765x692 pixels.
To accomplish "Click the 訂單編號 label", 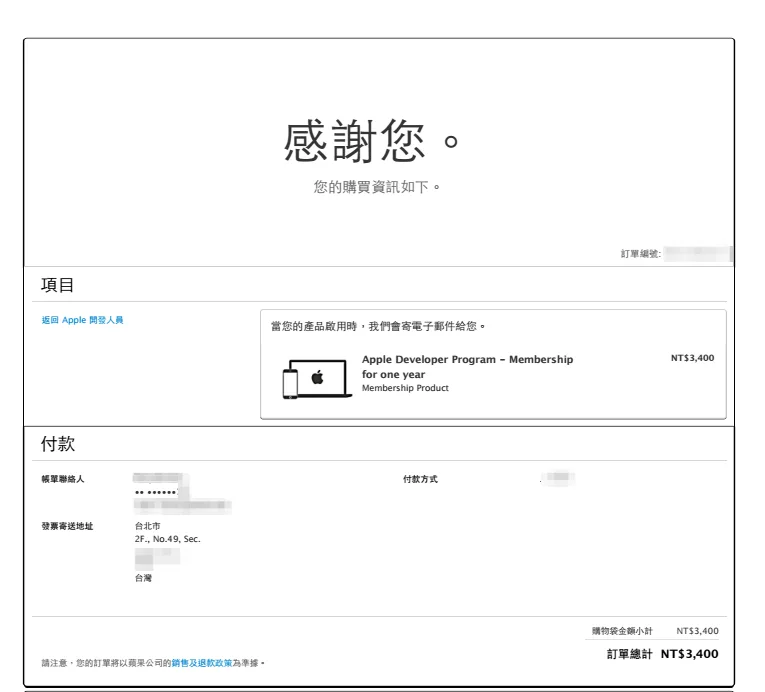I will 641,254.
